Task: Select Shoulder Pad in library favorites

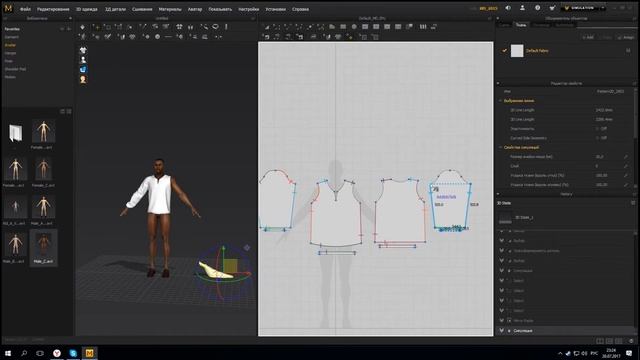Action: 15,69
